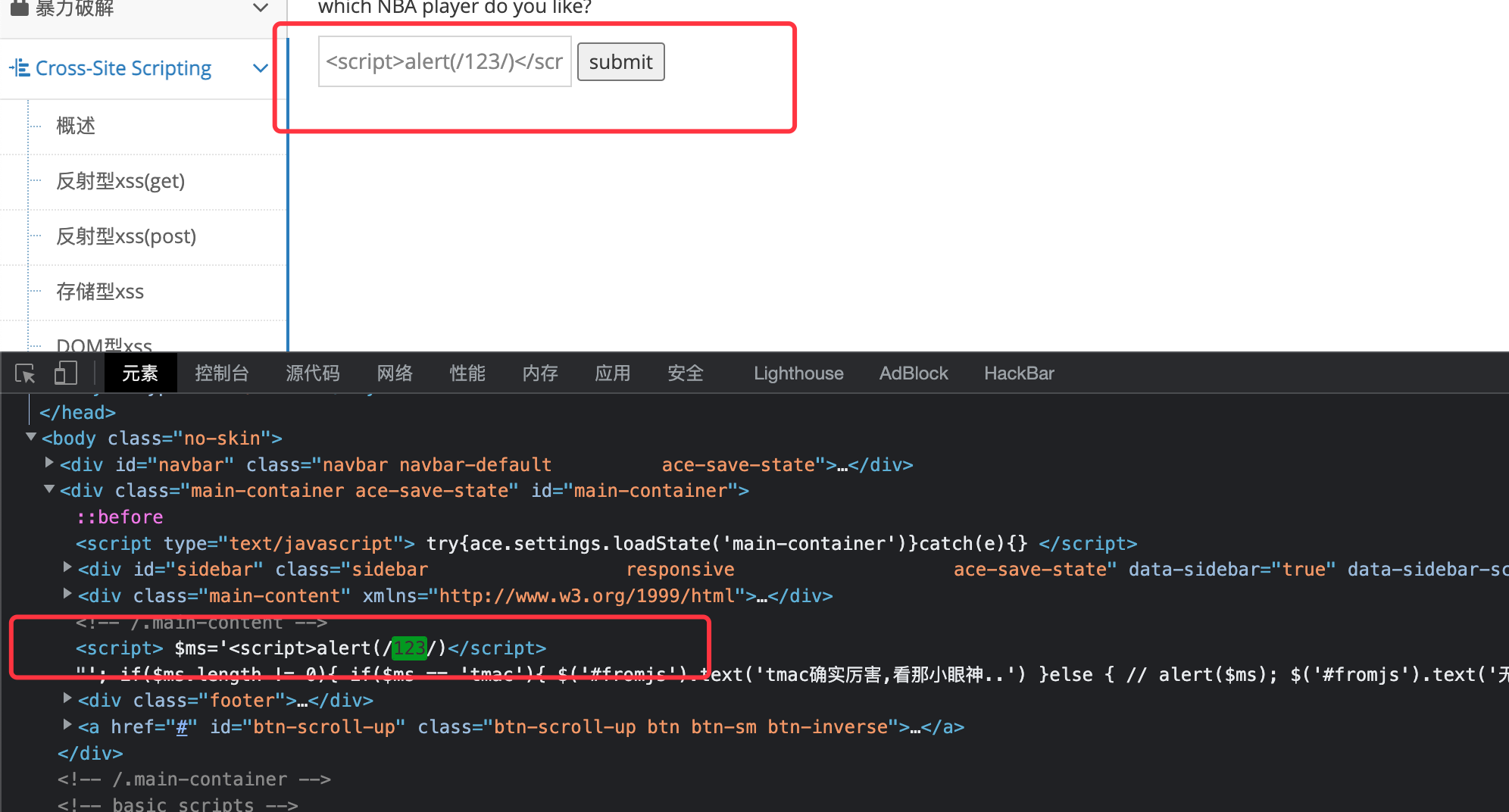The image size is (1509, 812).
Task: Click the Cross-Site Scripting list icon
Action: pos(20,68)
